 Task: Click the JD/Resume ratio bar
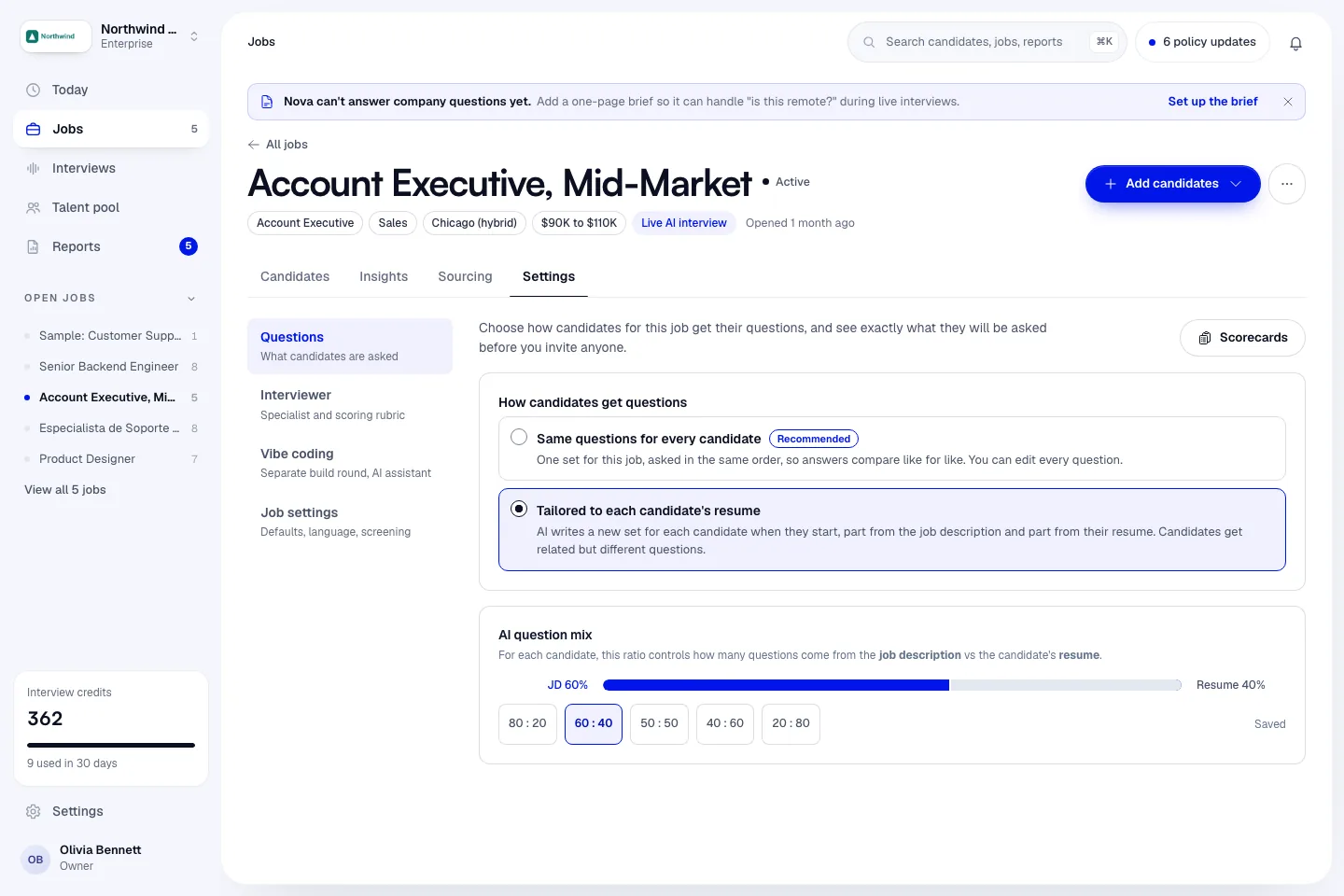(x=892, y=685)
